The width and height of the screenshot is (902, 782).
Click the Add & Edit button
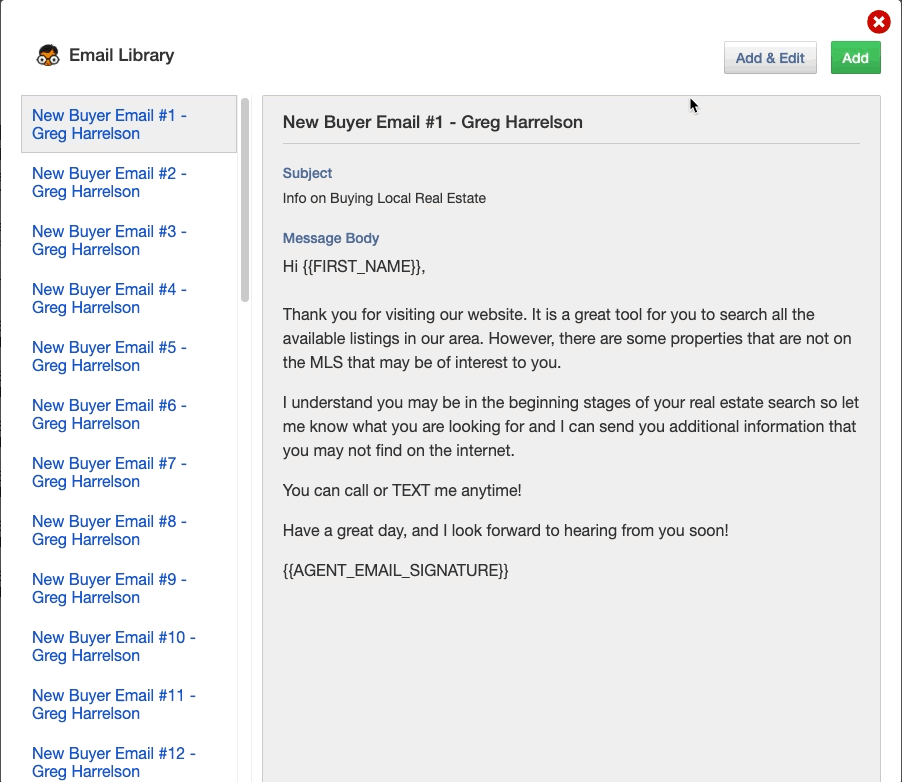[770, 58]
